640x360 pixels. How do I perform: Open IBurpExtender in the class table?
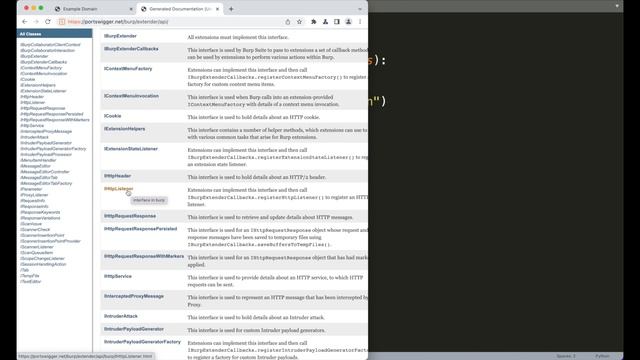120,36
